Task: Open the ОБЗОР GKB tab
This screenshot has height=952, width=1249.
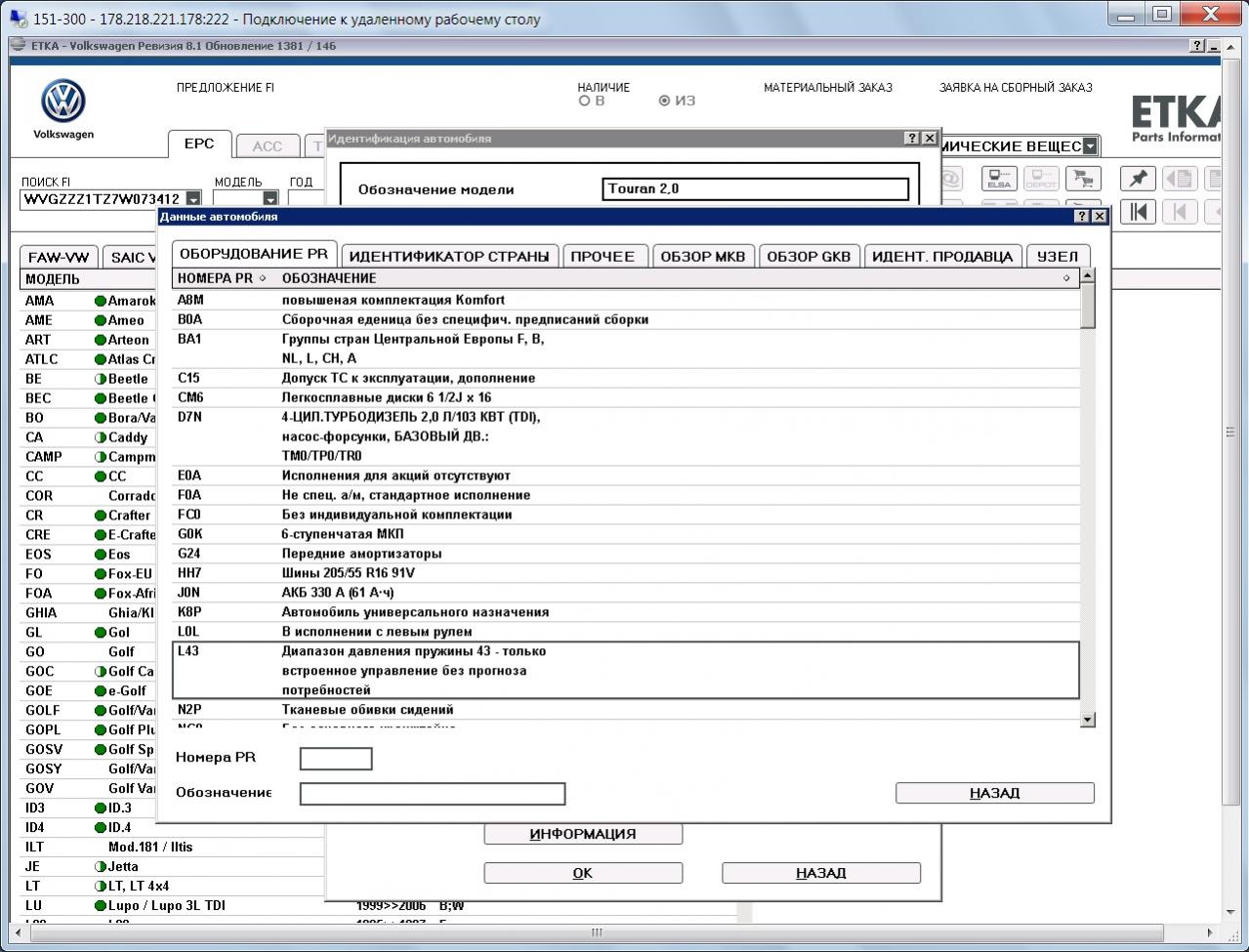Action: [809, 257]
